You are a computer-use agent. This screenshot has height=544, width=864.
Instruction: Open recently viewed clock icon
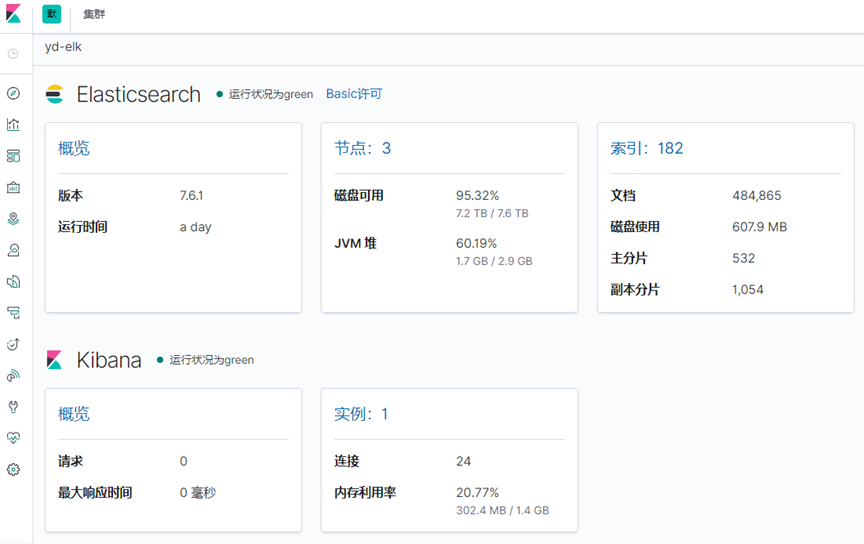coord(13,53)
